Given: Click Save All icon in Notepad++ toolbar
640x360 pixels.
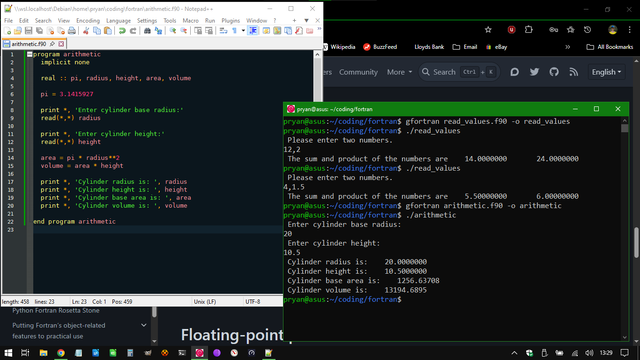Looking at the screenshot, I should tap(39, 31).
